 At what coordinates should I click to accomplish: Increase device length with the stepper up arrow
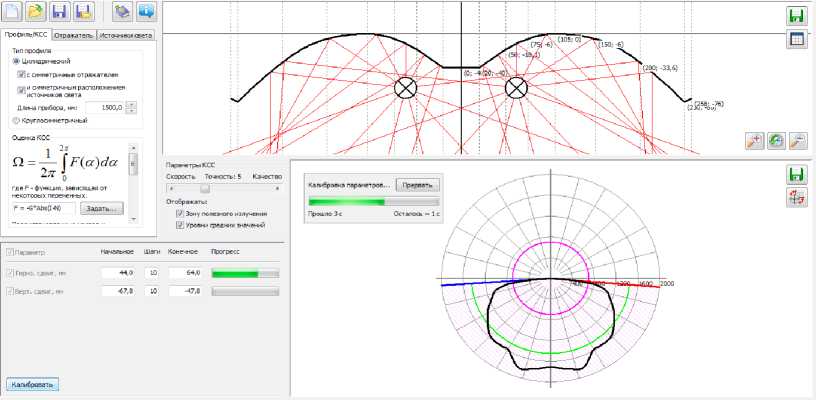coord(132,104)
